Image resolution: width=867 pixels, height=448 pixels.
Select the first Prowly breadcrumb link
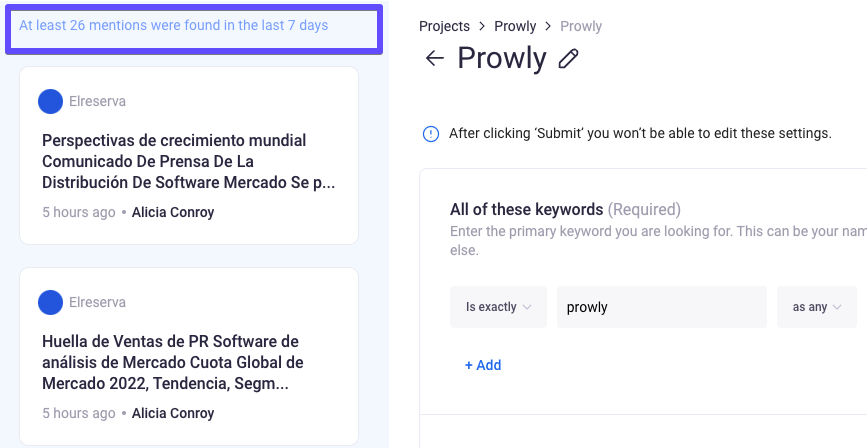[x=516, y=26]
